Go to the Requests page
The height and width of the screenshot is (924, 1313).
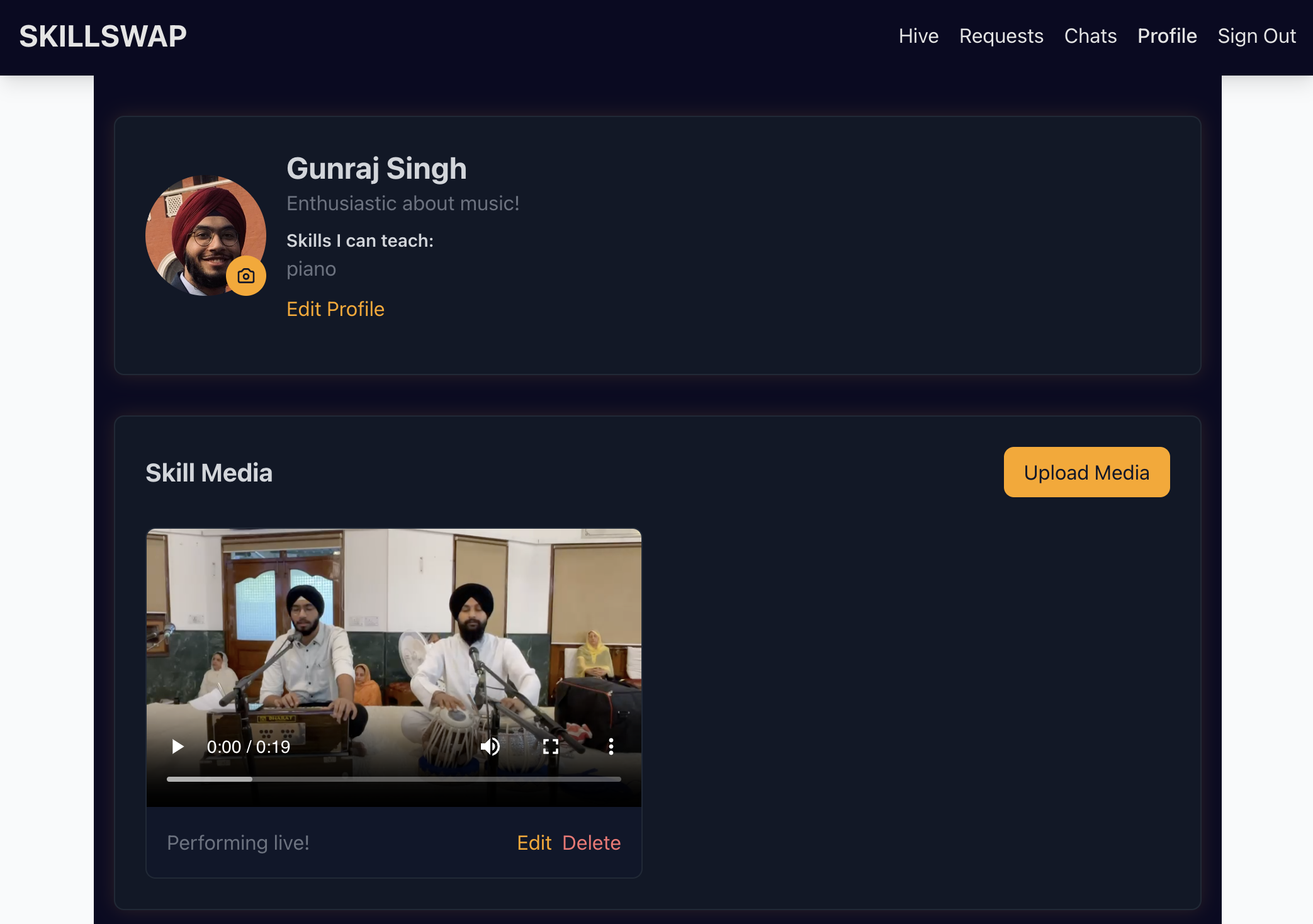(1001, 37)
